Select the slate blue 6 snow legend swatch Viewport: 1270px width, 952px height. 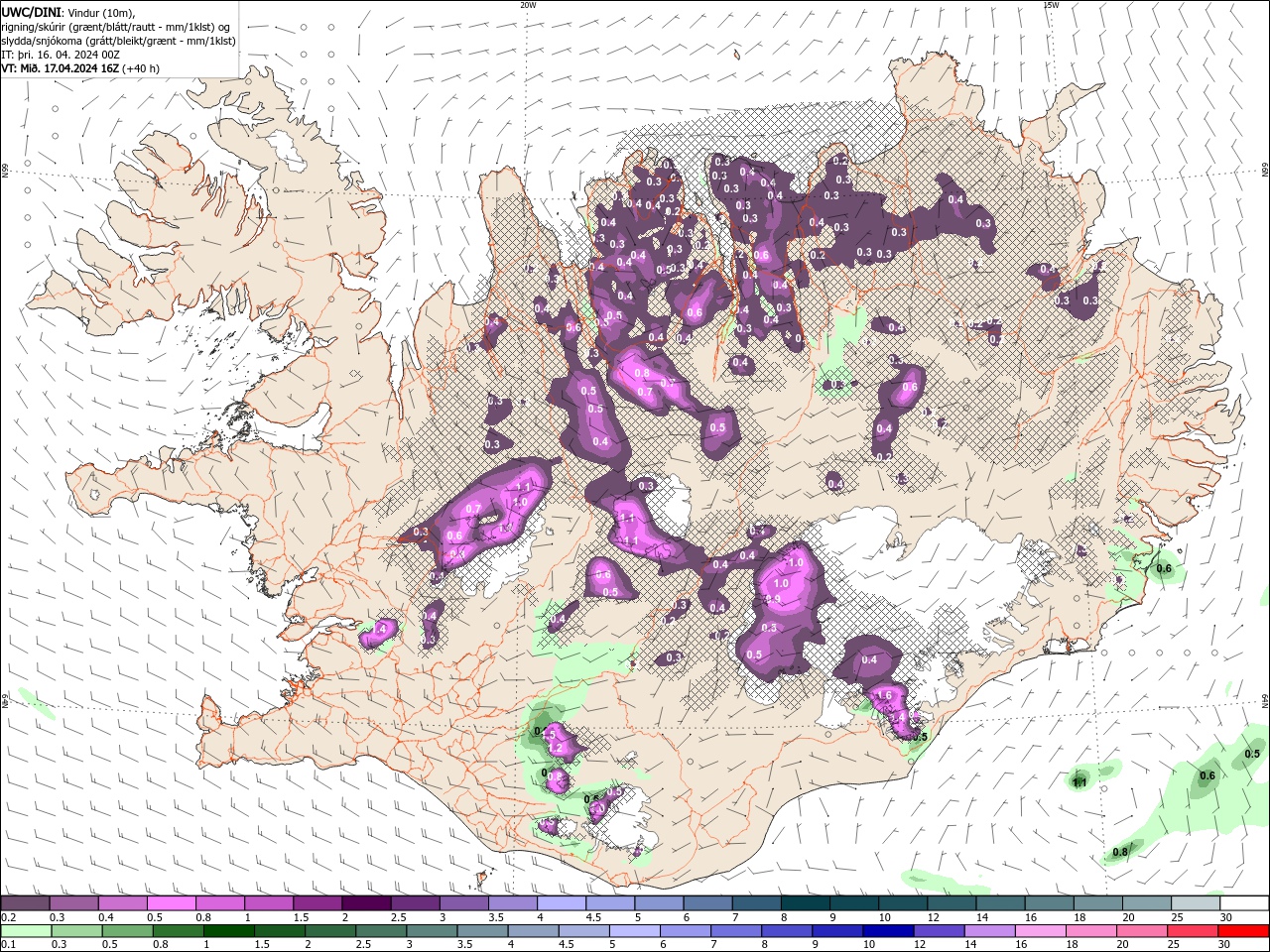708,903
